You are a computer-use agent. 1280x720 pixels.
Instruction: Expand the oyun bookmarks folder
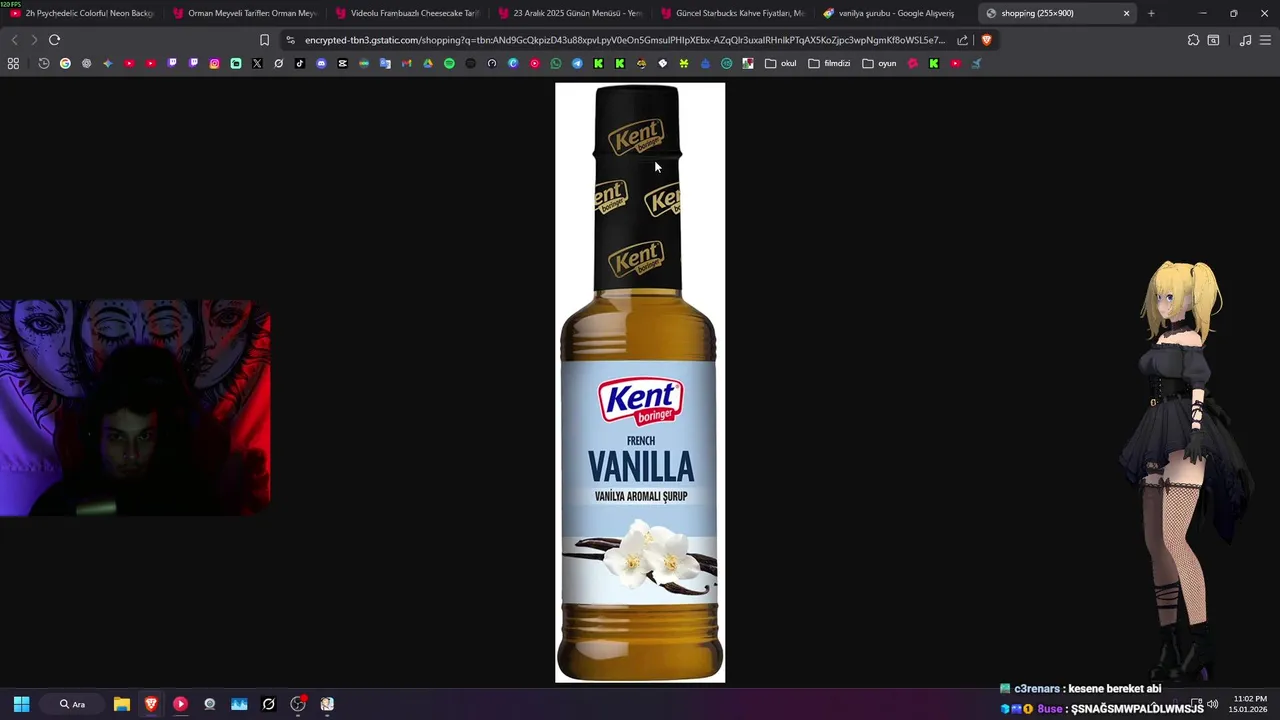pos(880,63)
